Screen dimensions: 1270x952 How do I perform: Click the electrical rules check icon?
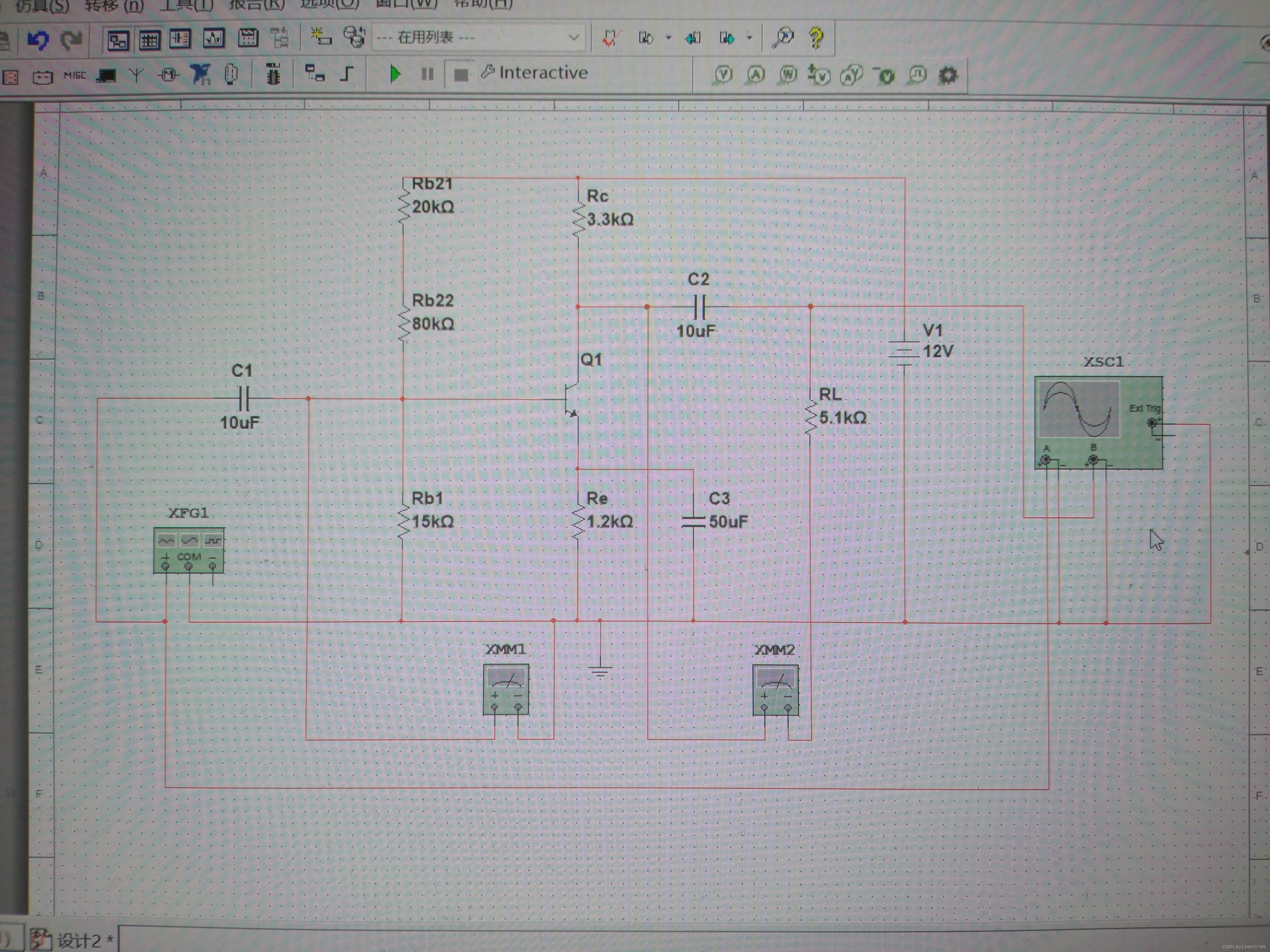[610, 39]
